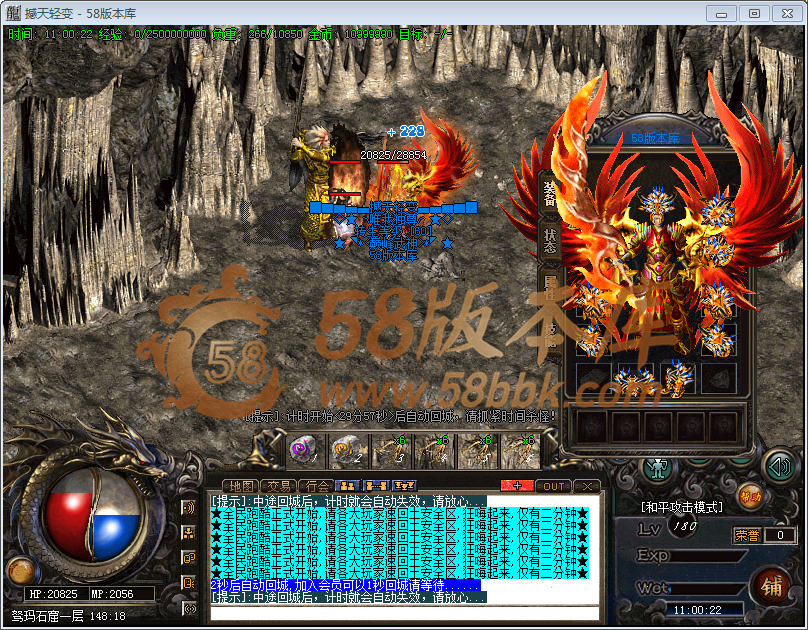Select the right ring equipment slot
Screen dimensions: 808x630
click(718, 339)
